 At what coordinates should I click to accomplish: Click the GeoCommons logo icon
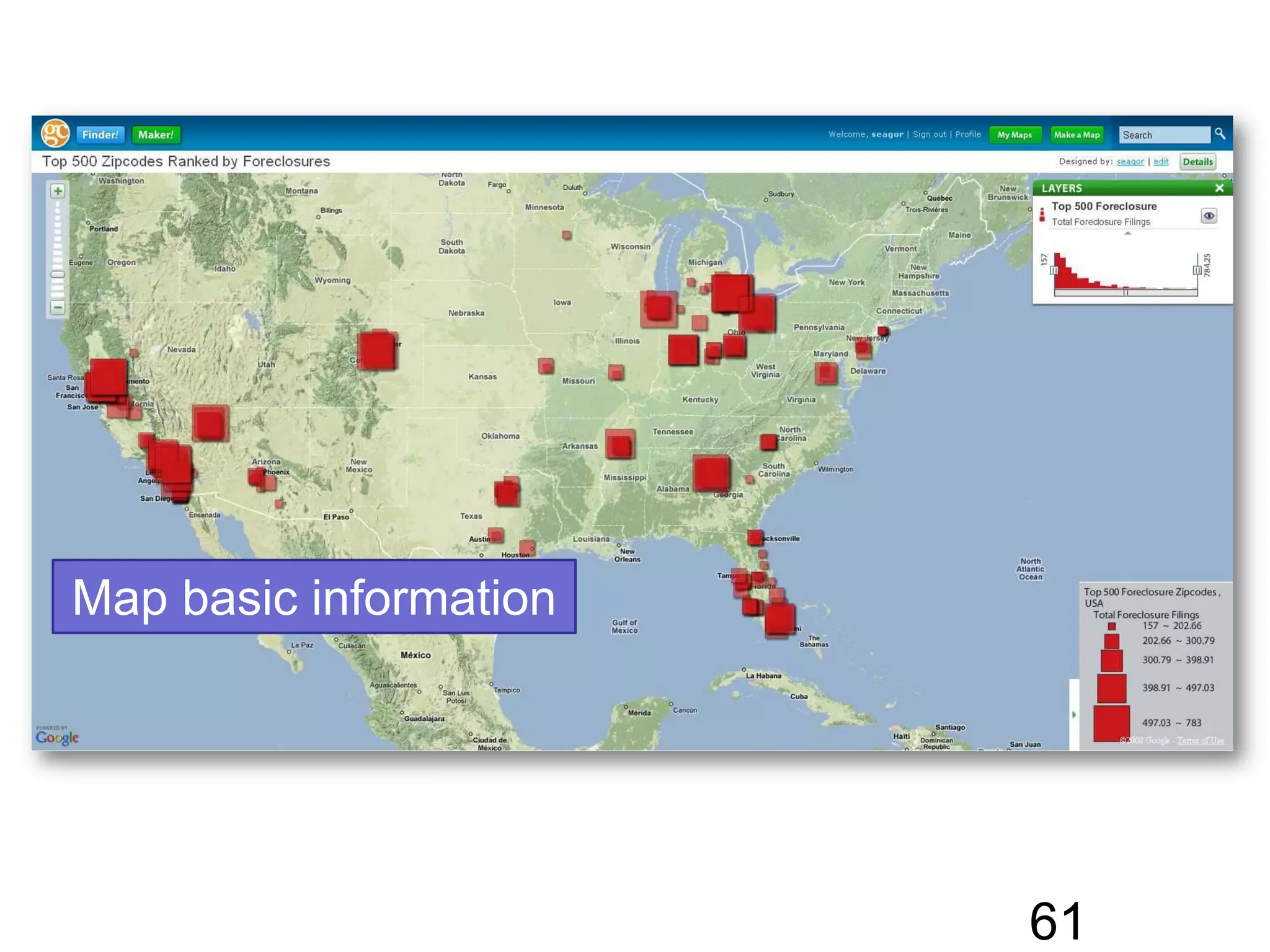click(55, 134)
